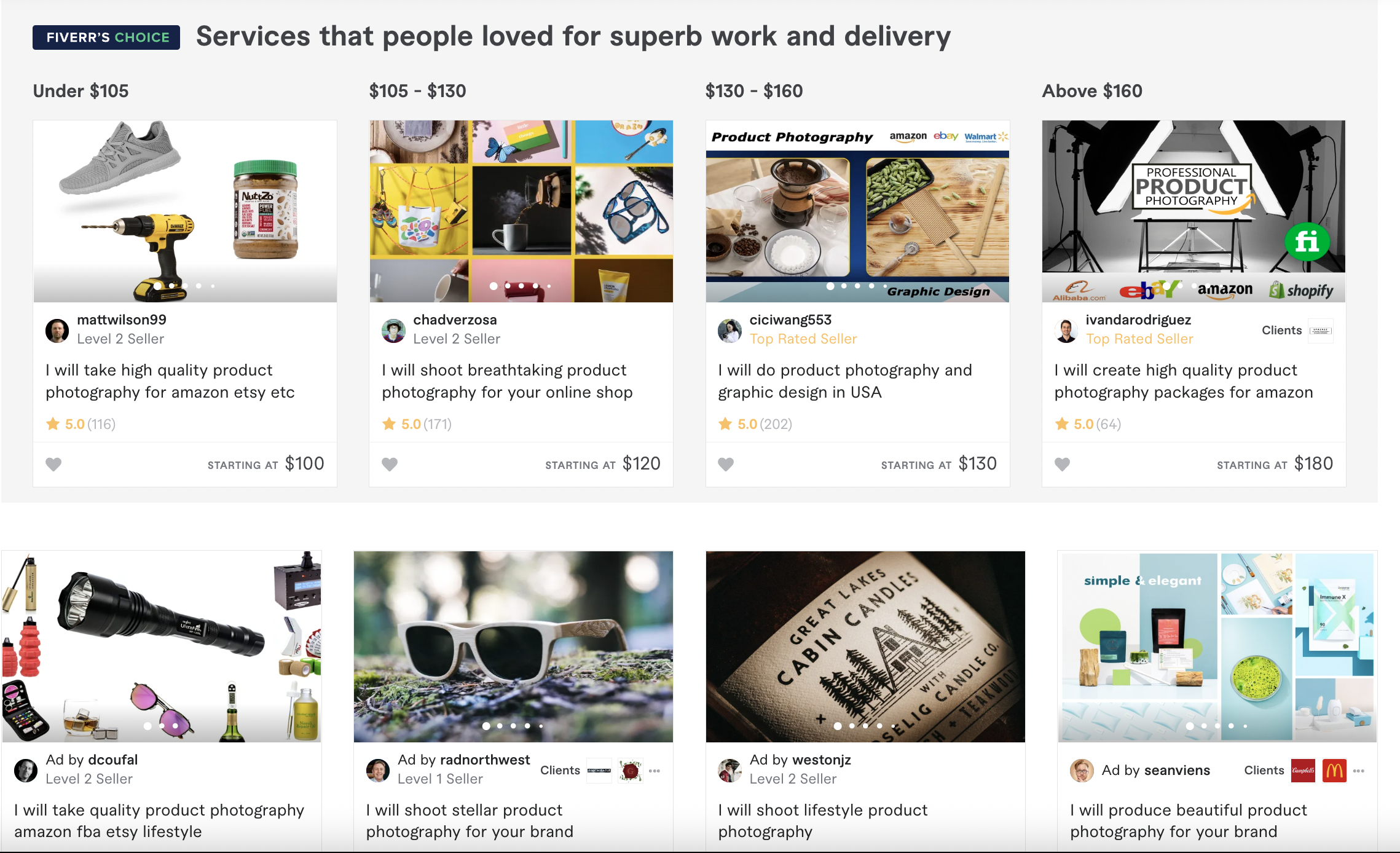Open chadverzosa seller name link
The height and width of the screenshot is (853, 1400).
coord(455,320)
